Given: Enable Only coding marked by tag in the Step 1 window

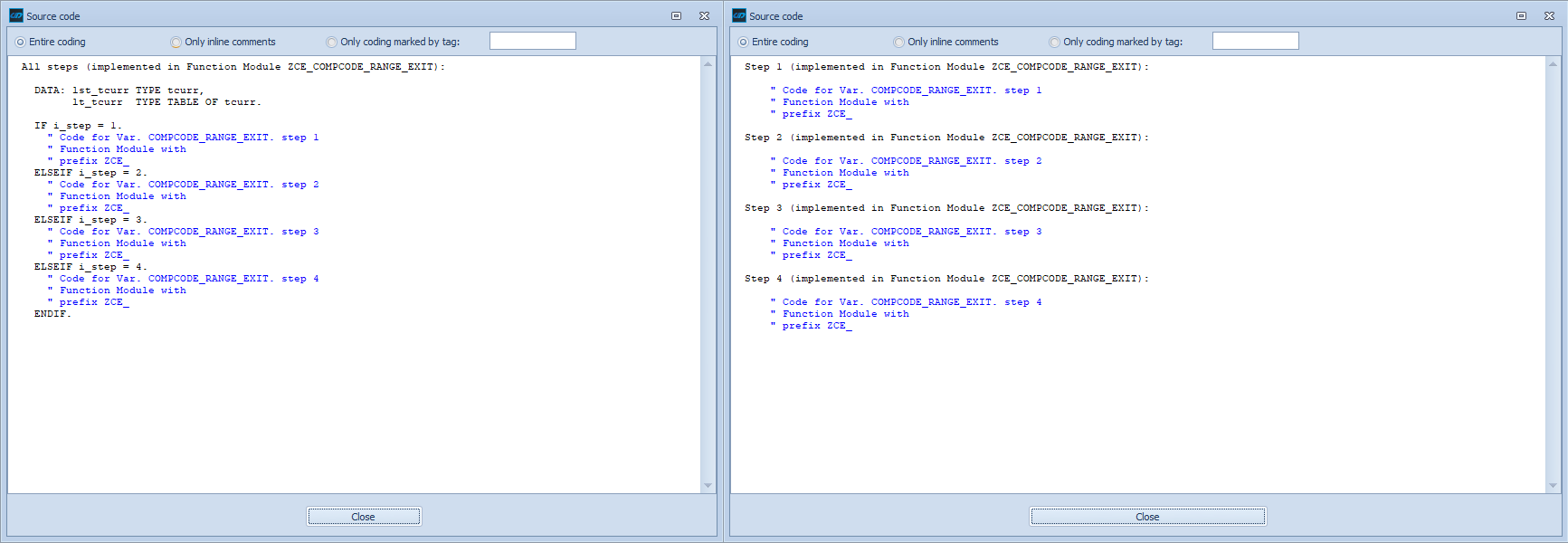Looking at the screenshot, I should (x=1055, y=42).
